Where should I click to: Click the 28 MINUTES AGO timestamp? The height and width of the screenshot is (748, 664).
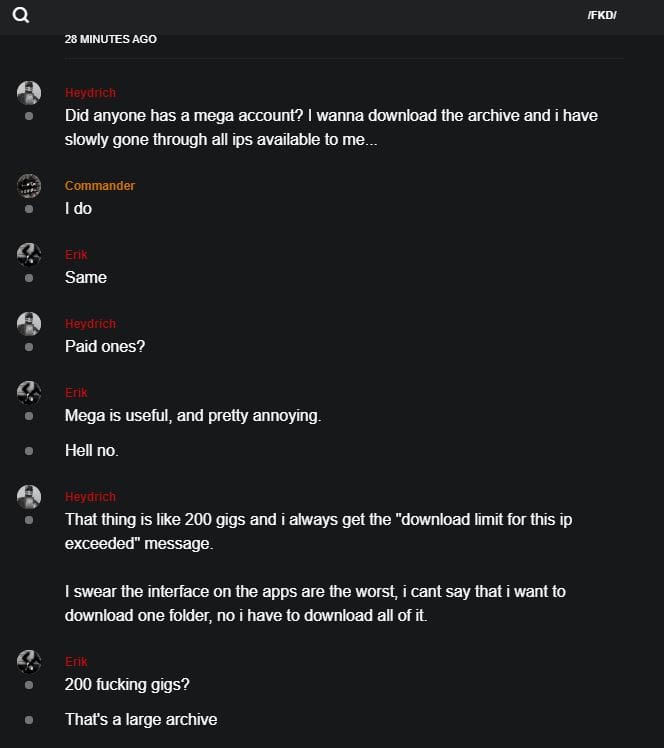coord(110,39)
